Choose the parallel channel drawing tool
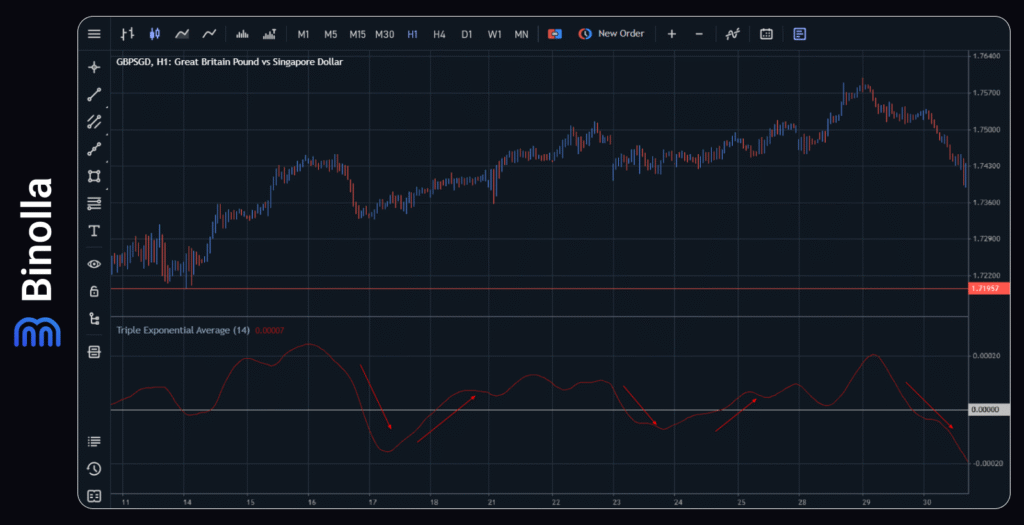Image resolution: width=1024 pixels, height=525 pixels. [94, 122]
